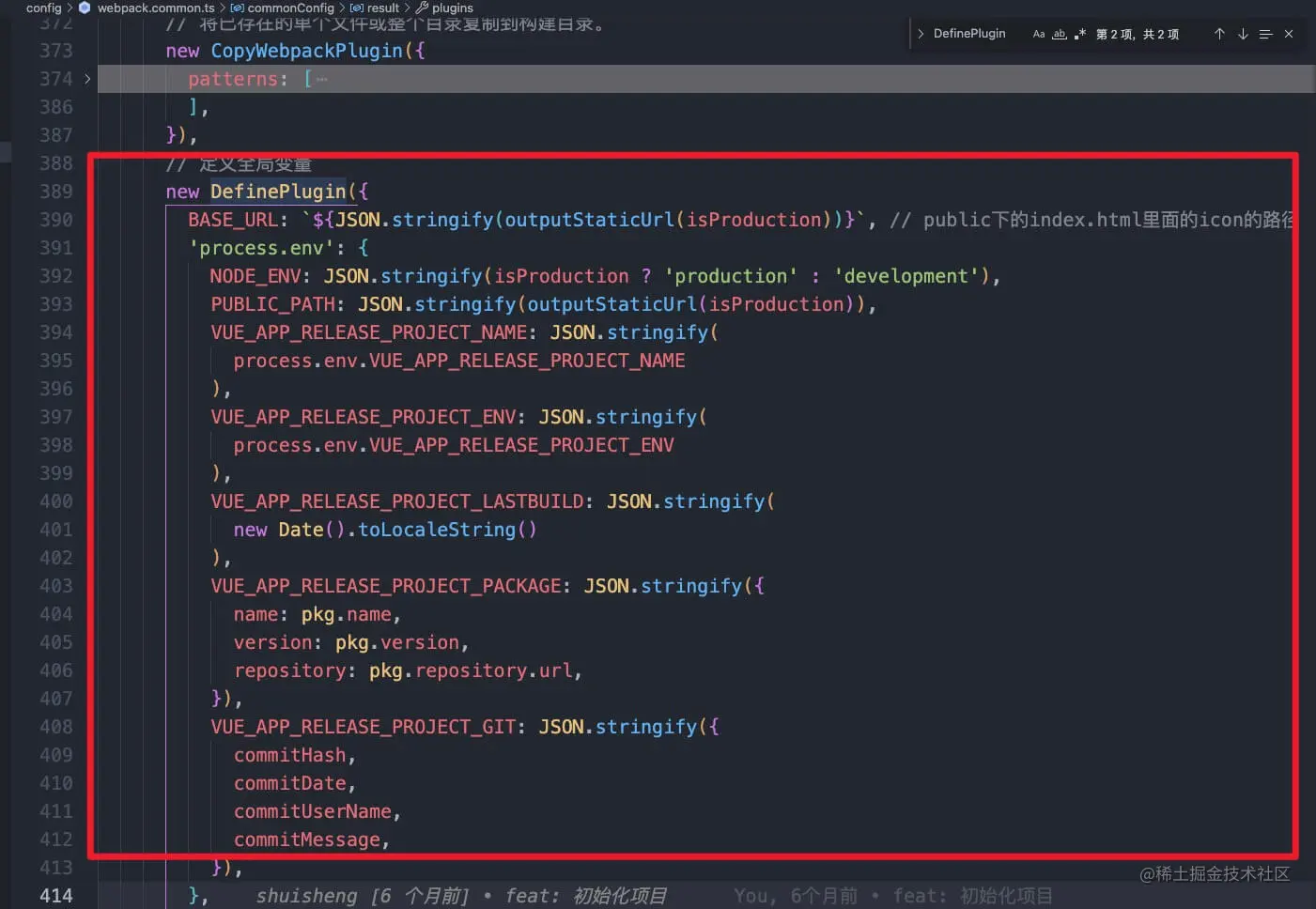Viewport: 1316px width, 909px height.
Task: Click line number 414
Action: pyautogui.click(x=55, y=896)
